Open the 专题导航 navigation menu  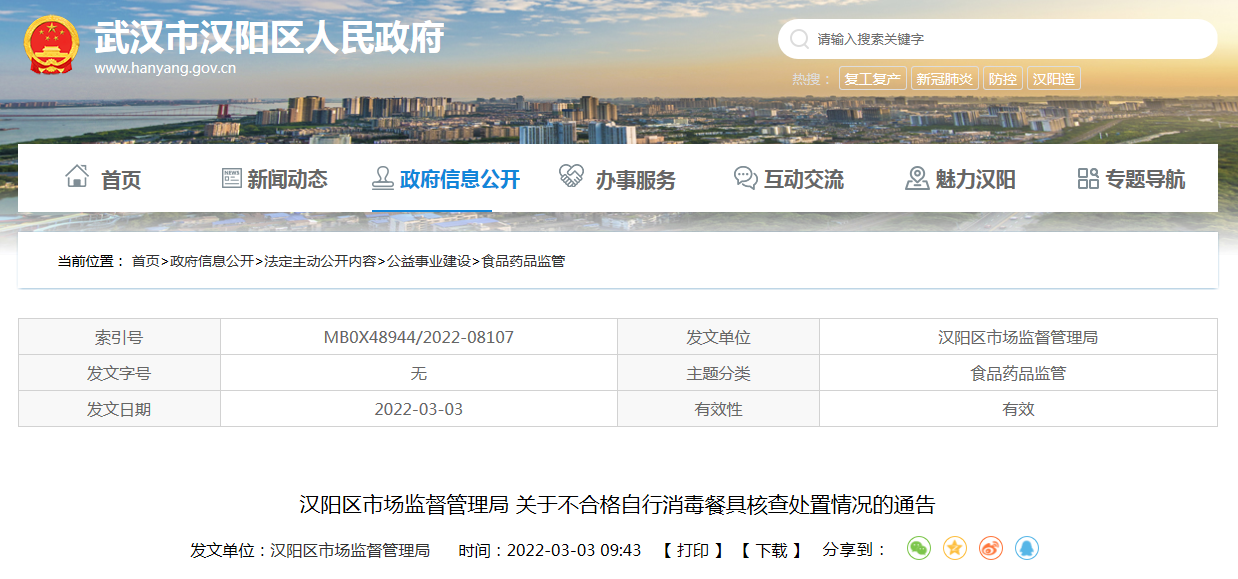pyautogui.click(x=1145, y=179)
